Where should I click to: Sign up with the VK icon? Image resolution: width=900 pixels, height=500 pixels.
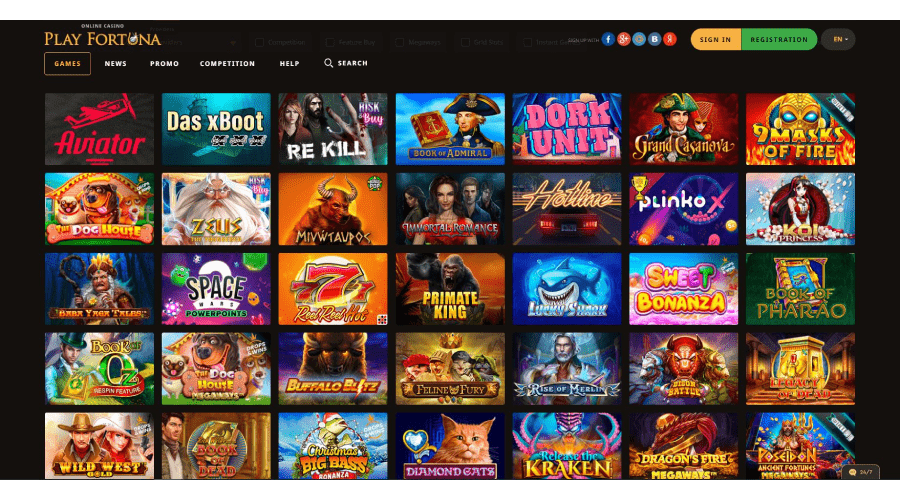point(654,39)
